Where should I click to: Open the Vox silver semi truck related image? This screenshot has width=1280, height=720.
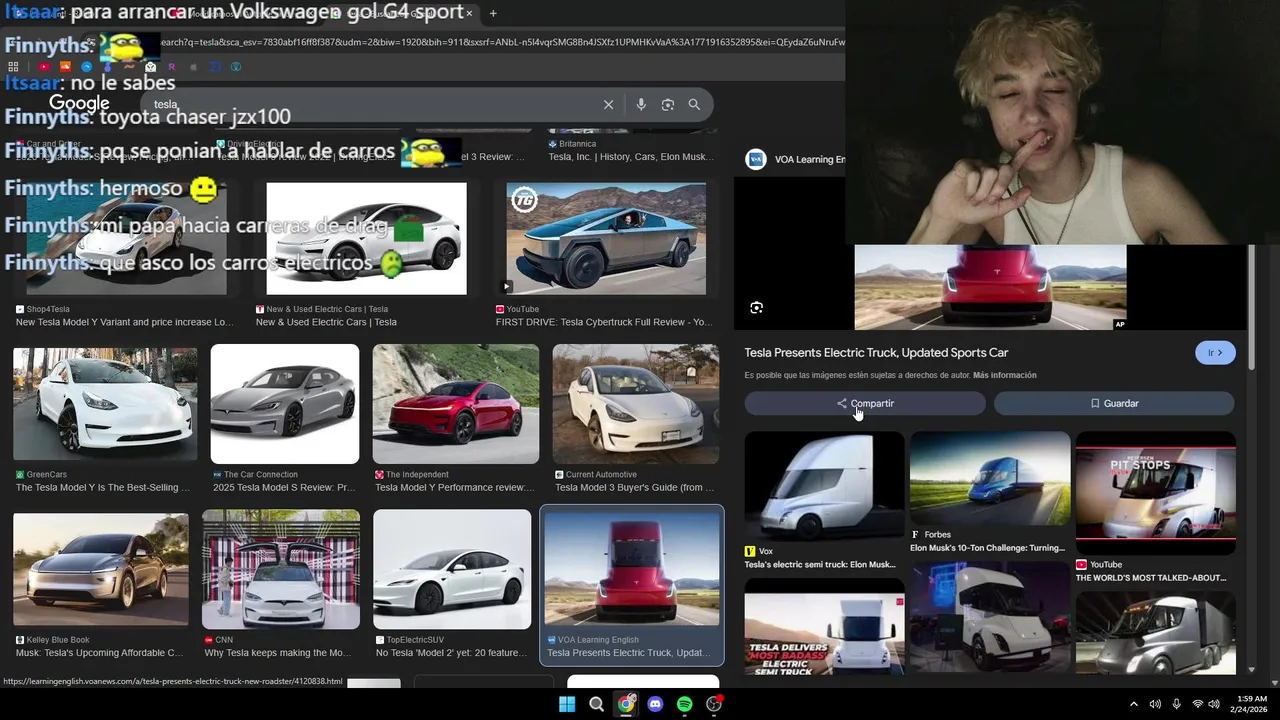pos(824,487)
